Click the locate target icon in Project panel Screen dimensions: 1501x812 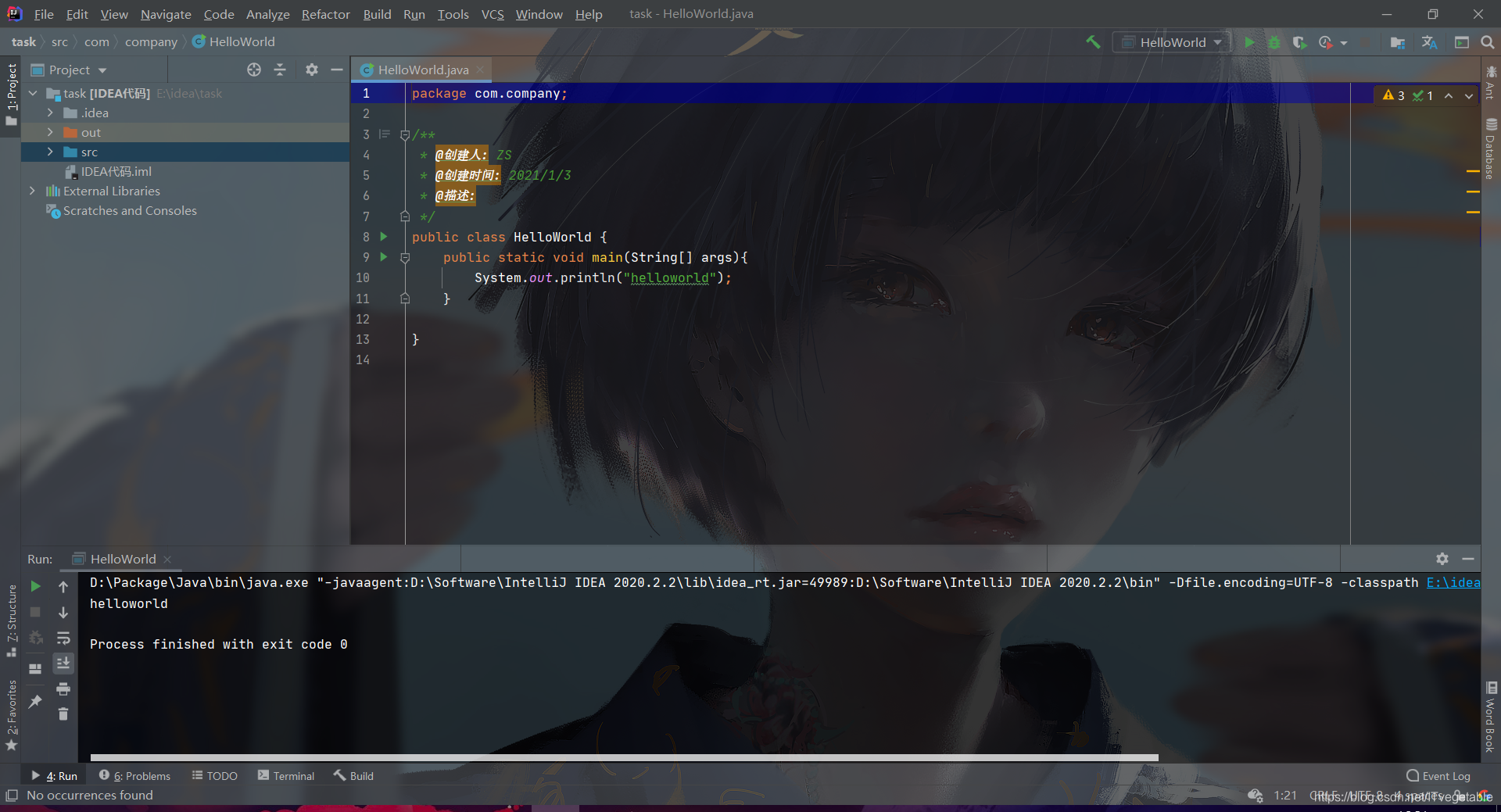(254, 70)
